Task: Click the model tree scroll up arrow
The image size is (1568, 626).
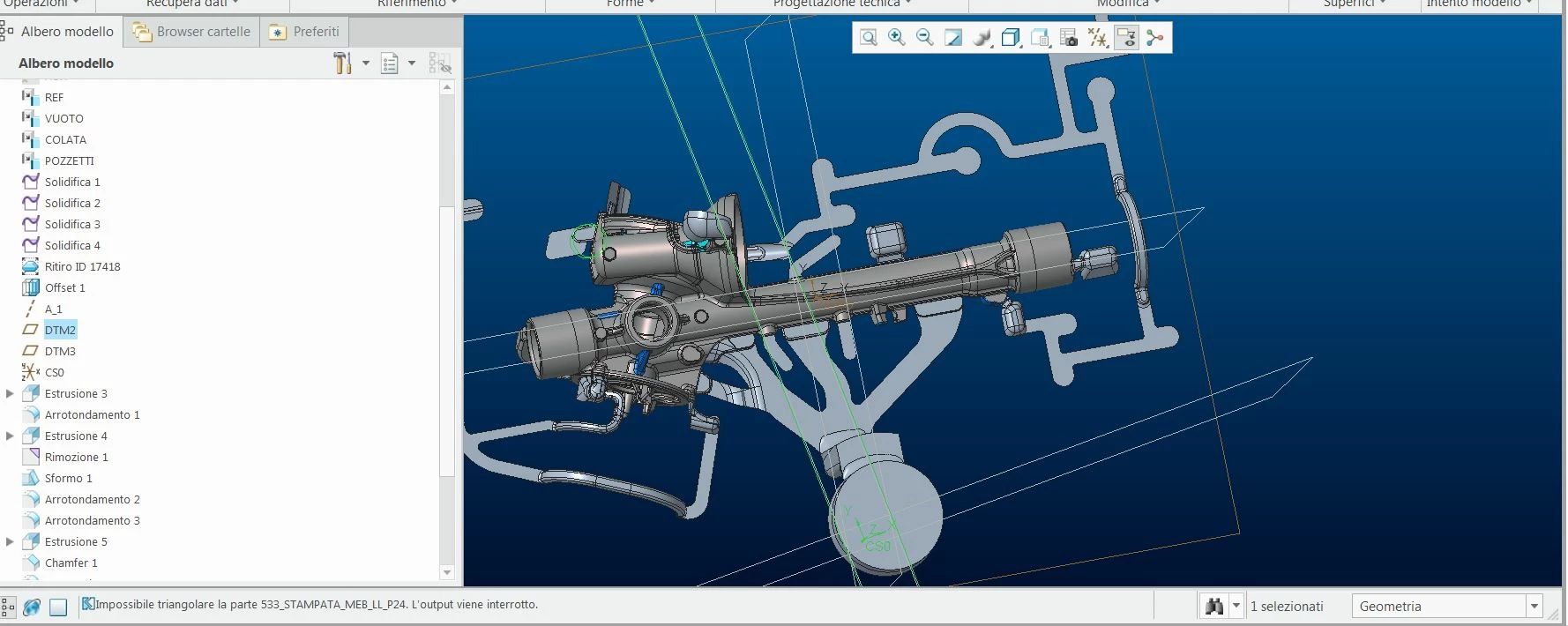Action: coord(447,87)
